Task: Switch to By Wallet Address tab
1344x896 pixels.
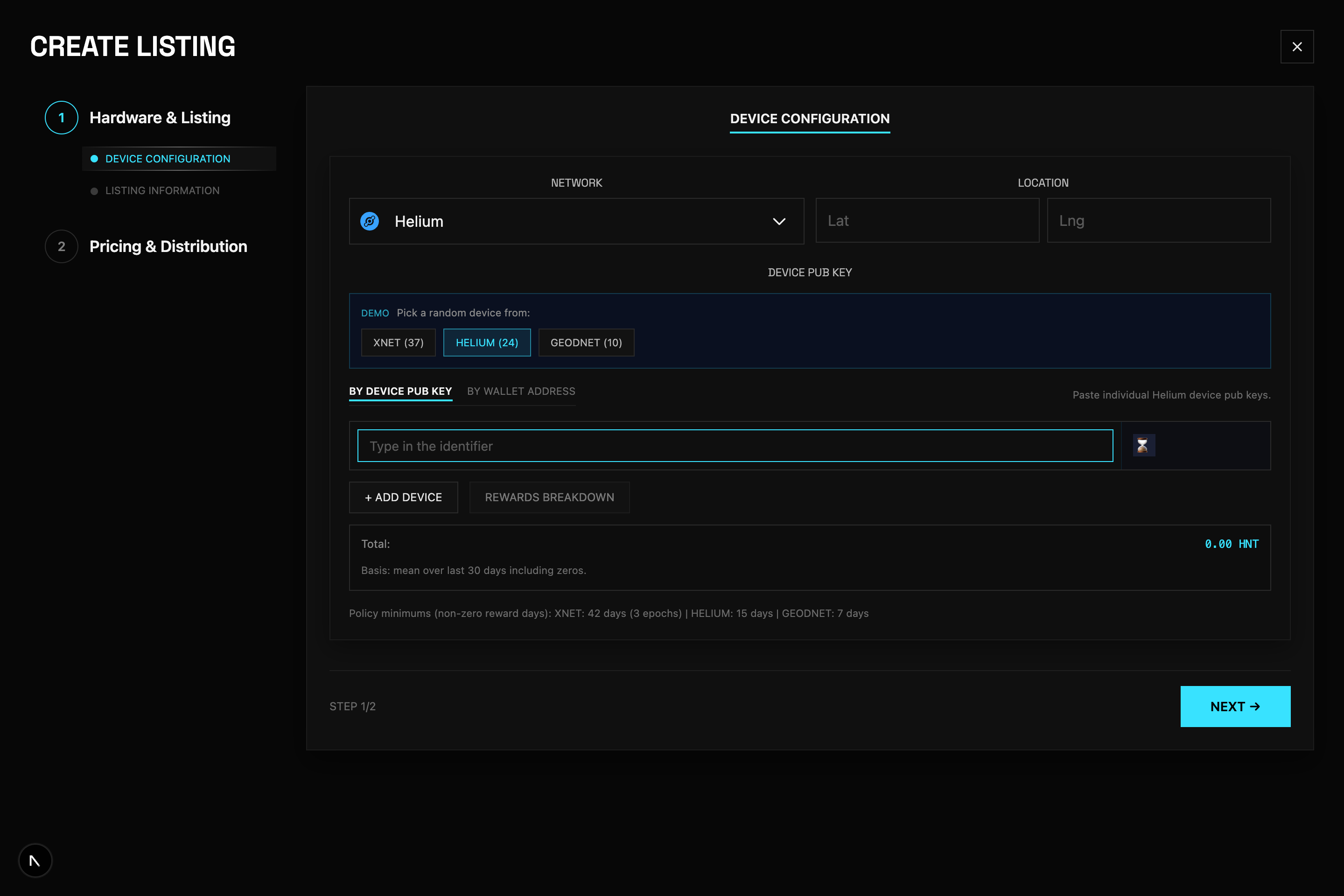Action: pos(521,392)
